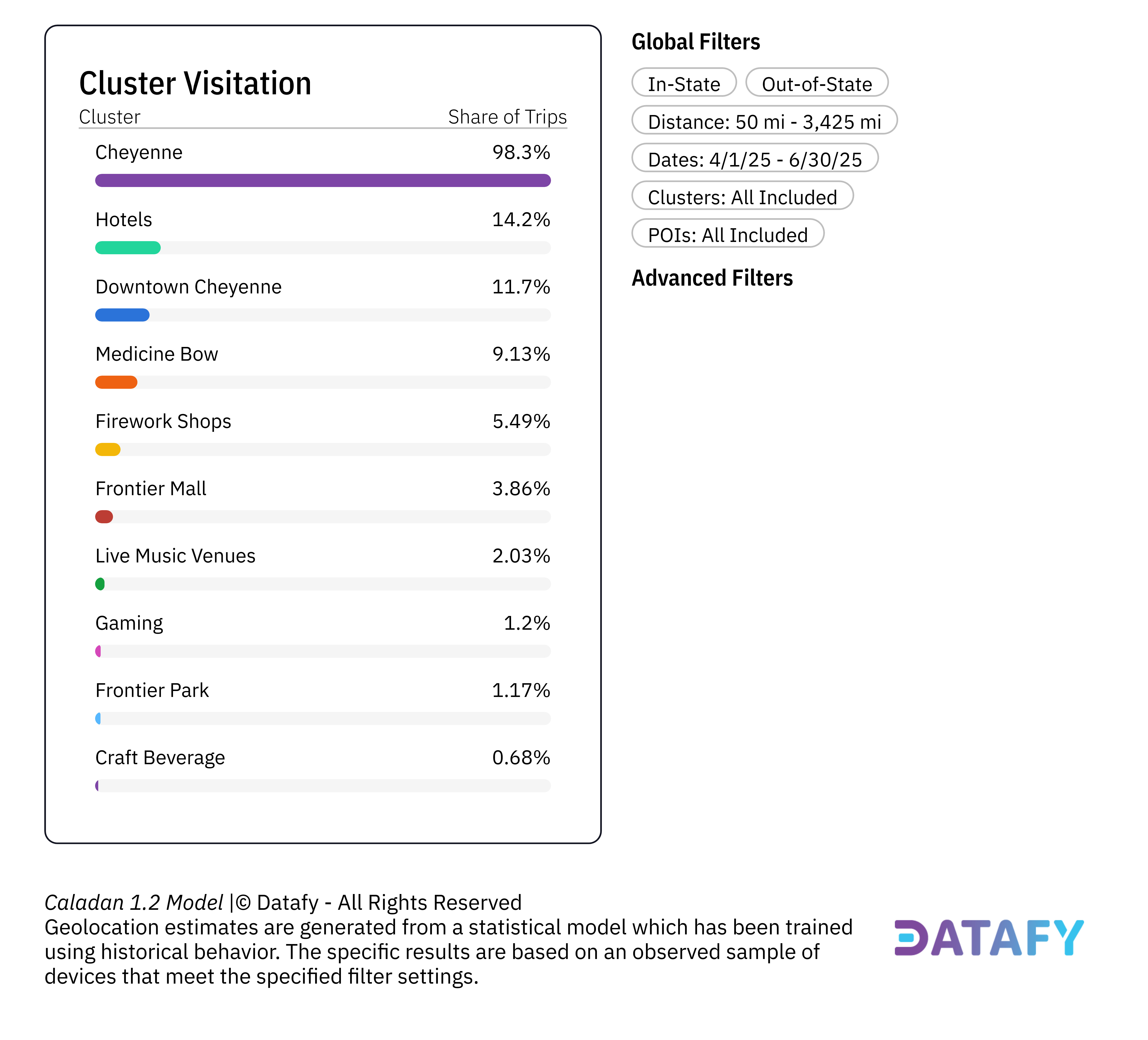Click the Craft Beverage cluster label

coord(160,757)
